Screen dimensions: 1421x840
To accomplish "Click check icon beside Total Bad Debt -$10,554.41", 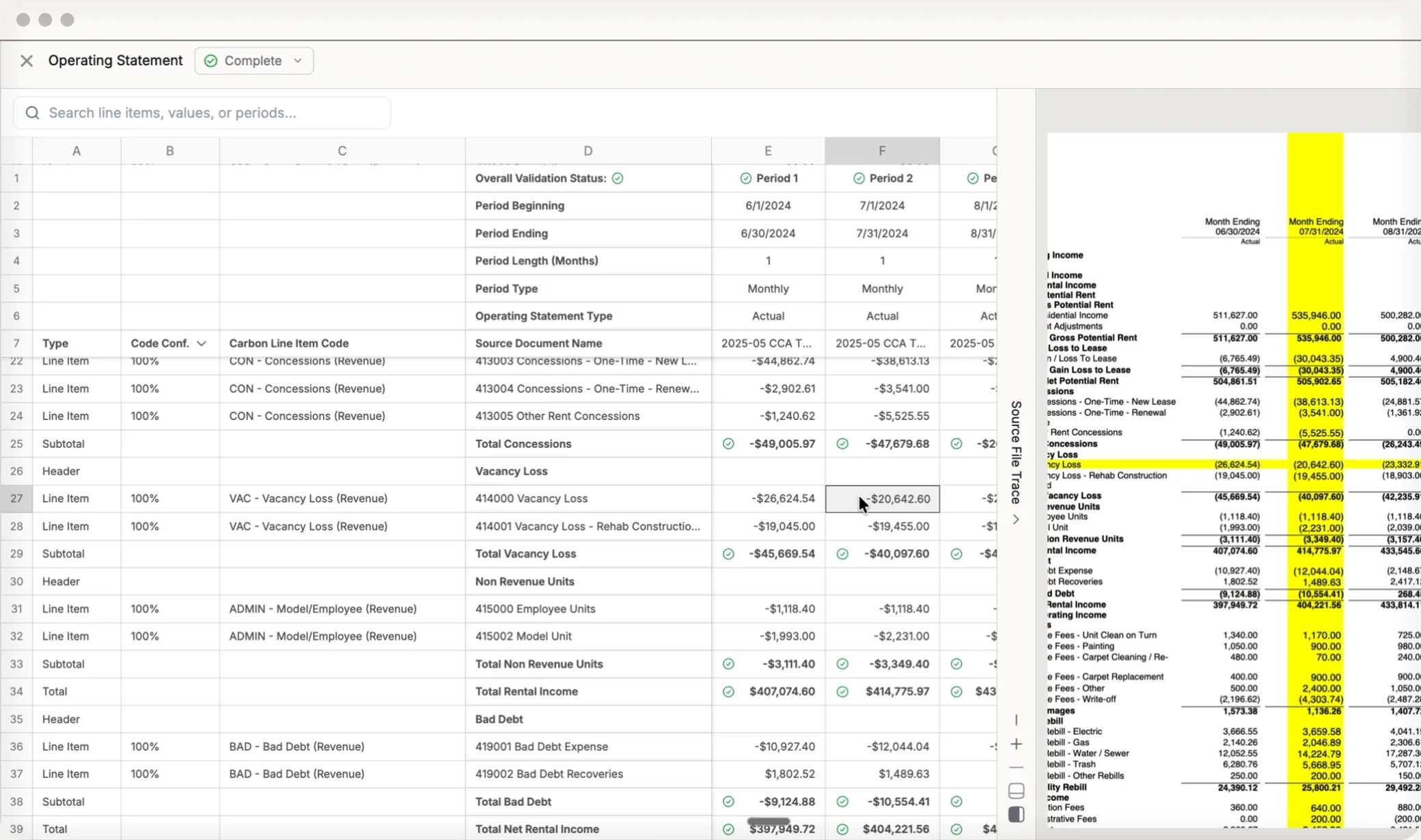I will pyautogui.click(x=842, y=802).
